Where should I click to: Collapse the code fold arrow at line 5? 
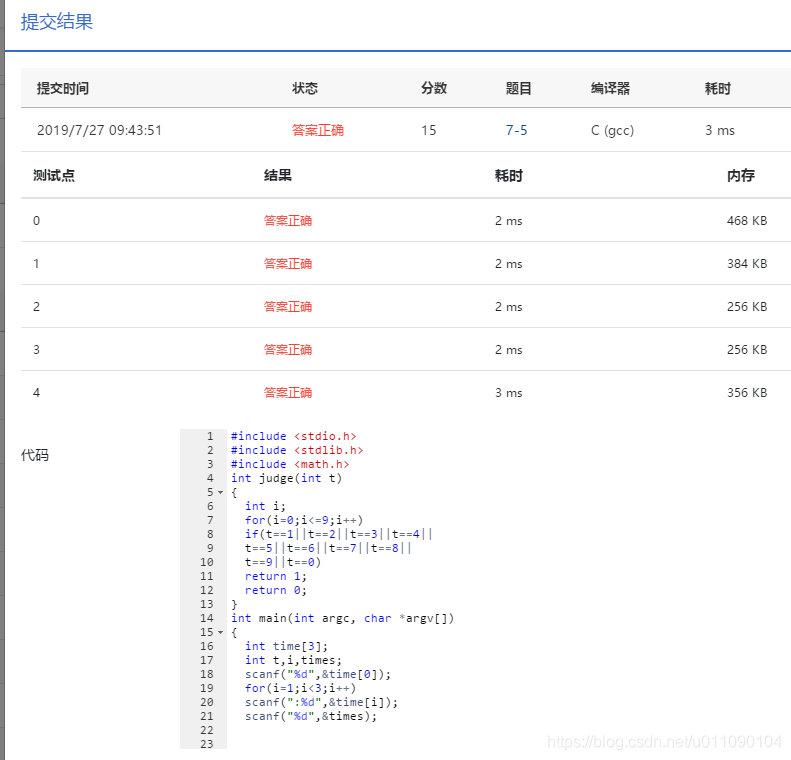click(x=220, y=492)
